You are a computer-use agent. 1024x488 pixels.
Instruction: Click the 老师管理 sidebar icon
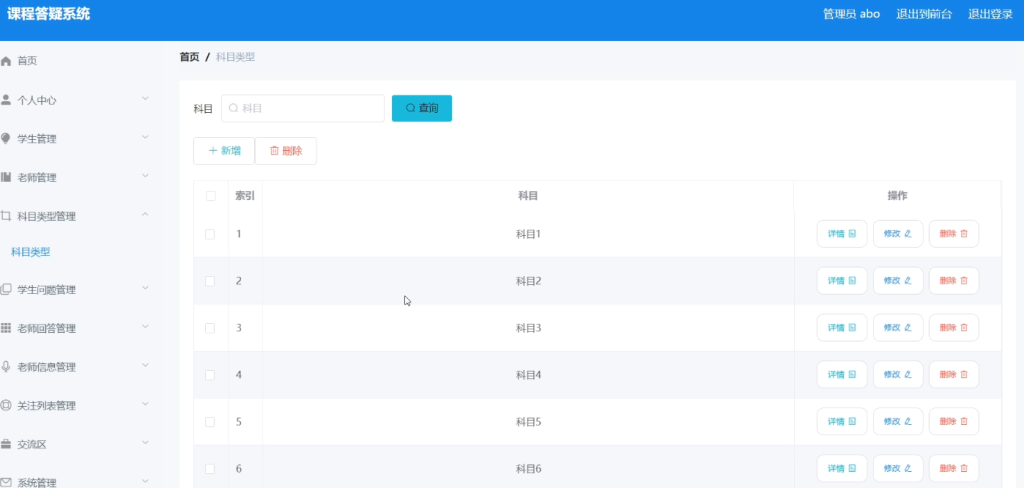6,177
